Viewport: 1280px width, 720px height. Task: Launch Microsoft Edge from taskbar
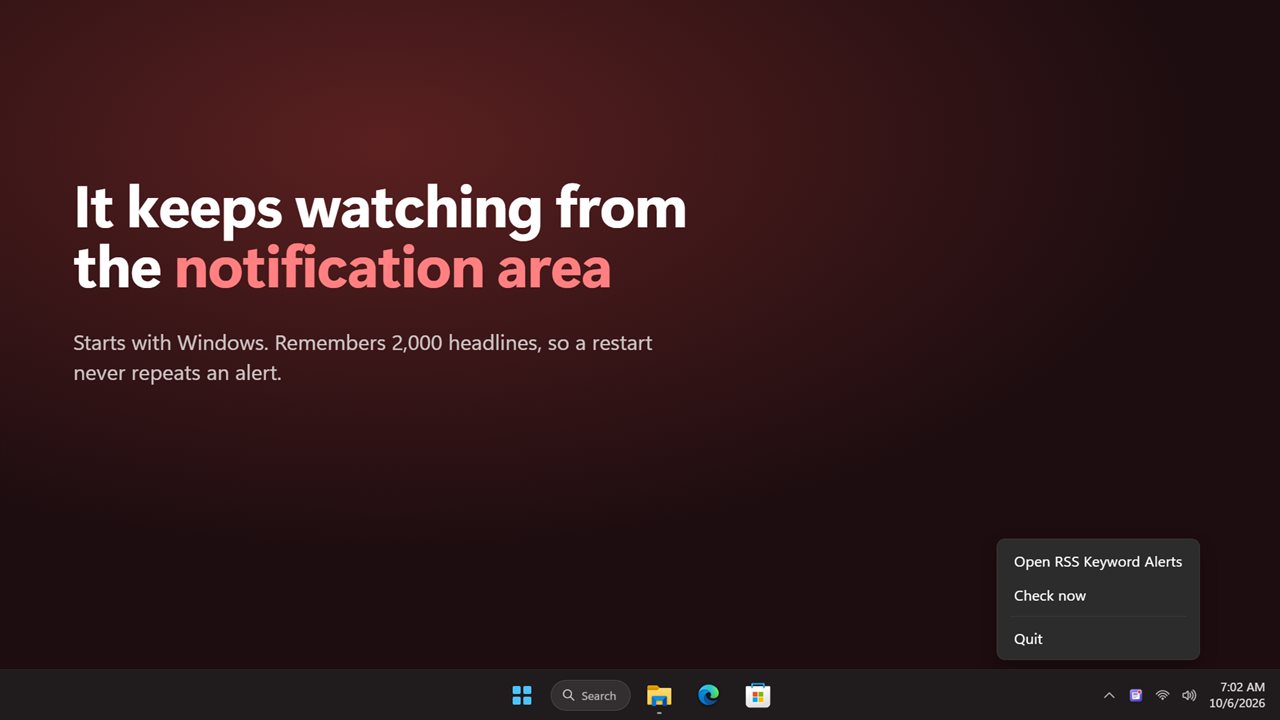709,695
